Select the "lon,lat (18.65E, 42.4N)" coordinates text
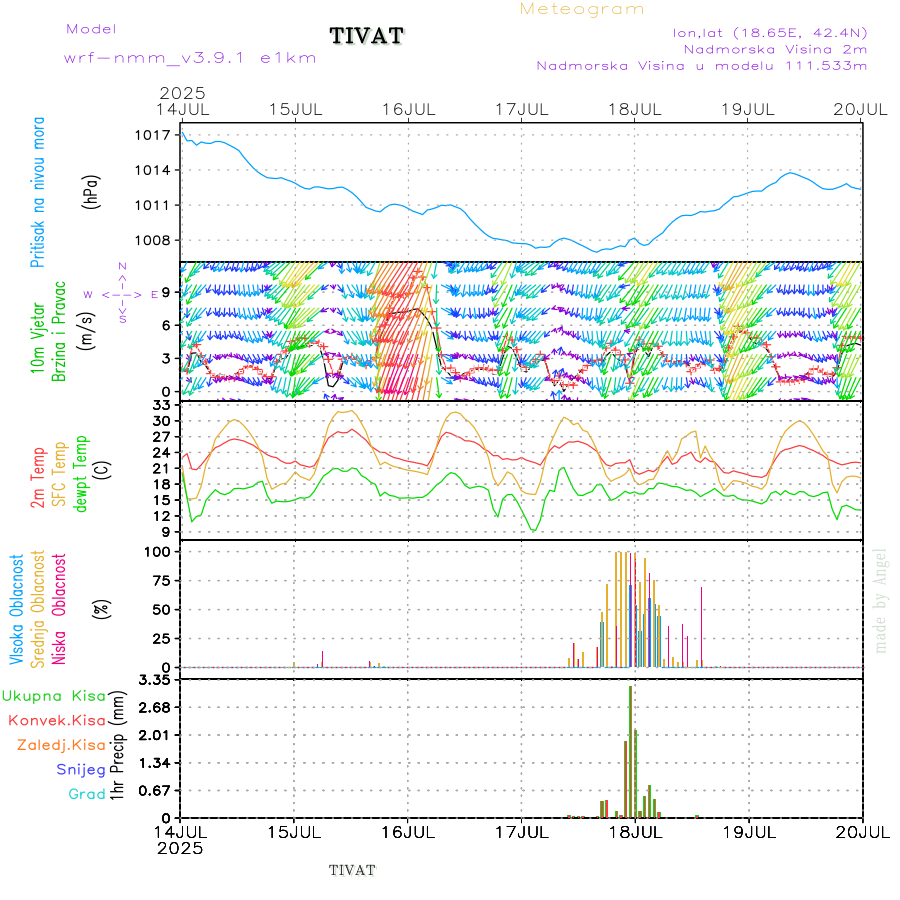This screenshot has width=900, height=900. (770, 33)
